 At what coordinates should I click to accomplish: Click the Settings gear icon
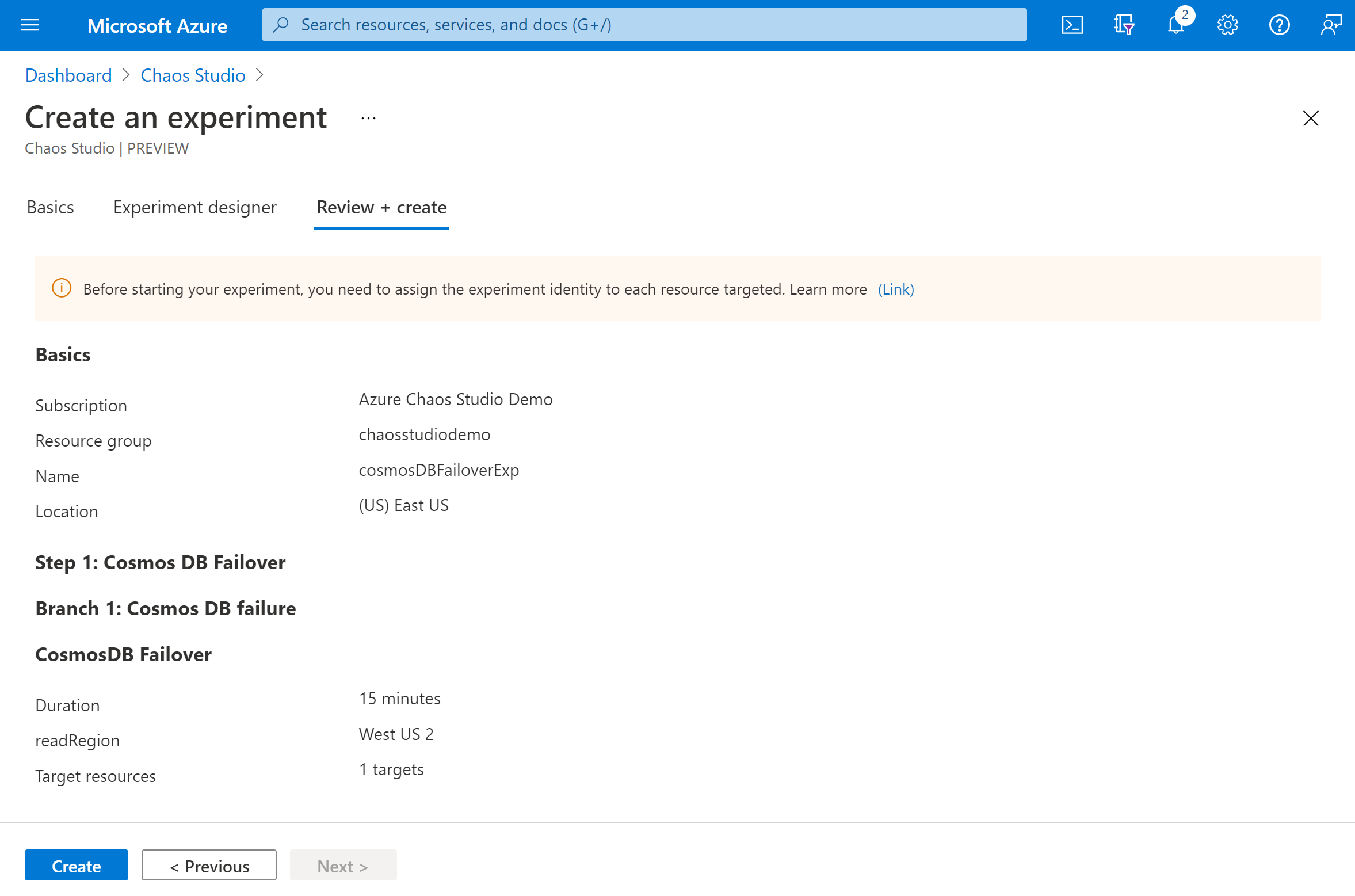tap(1225, 25)
